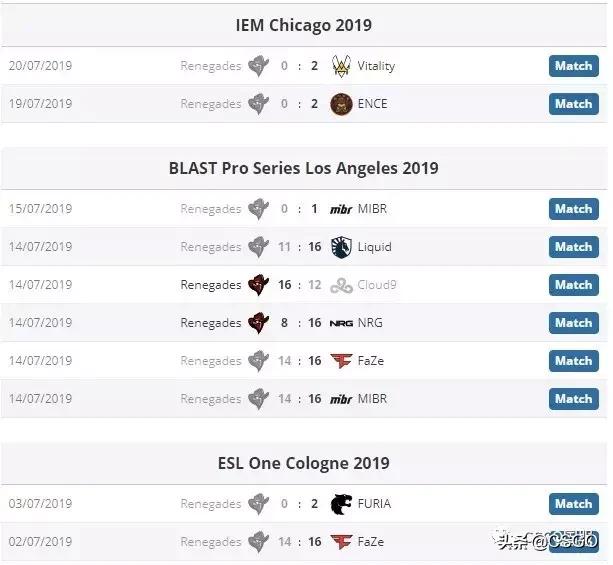Select the ESL One Cologne 2019 heading
Viewport: 613px width, 565px height.
click(304, 463)
